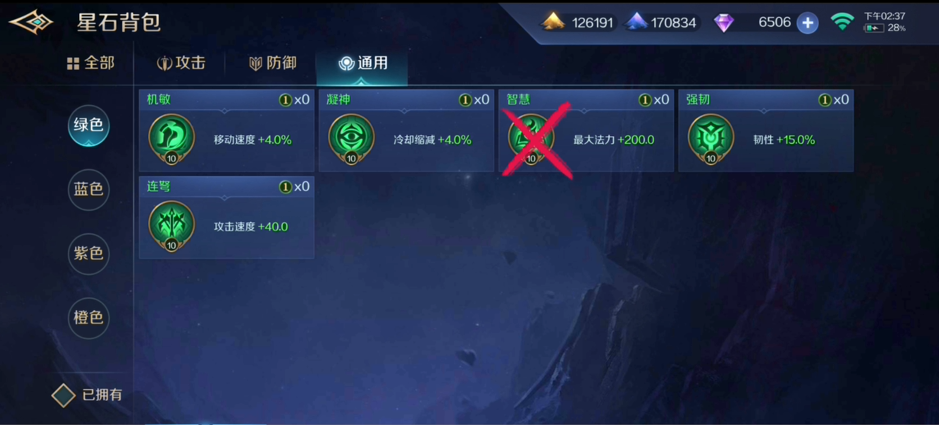Select the 绿色 color filter
The width and height of the screenshot is (939, 425).
89,125
